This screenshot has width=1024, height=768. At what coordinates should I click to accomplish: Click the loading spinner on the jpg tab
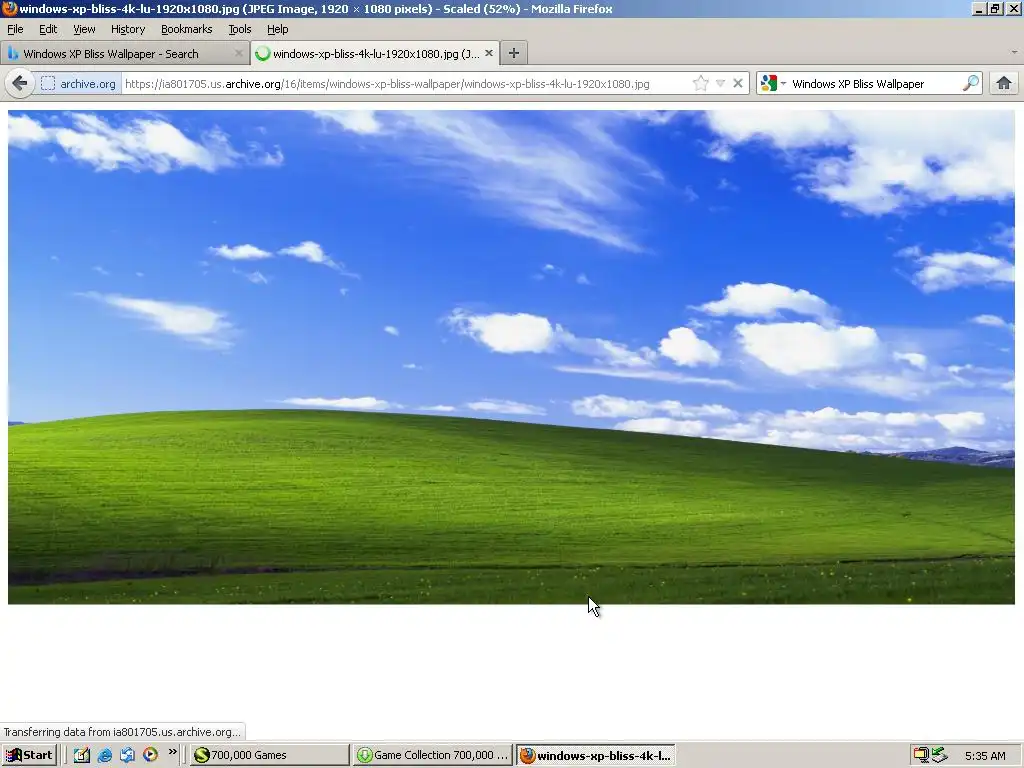pyautogui.click(x=263, y=54)
